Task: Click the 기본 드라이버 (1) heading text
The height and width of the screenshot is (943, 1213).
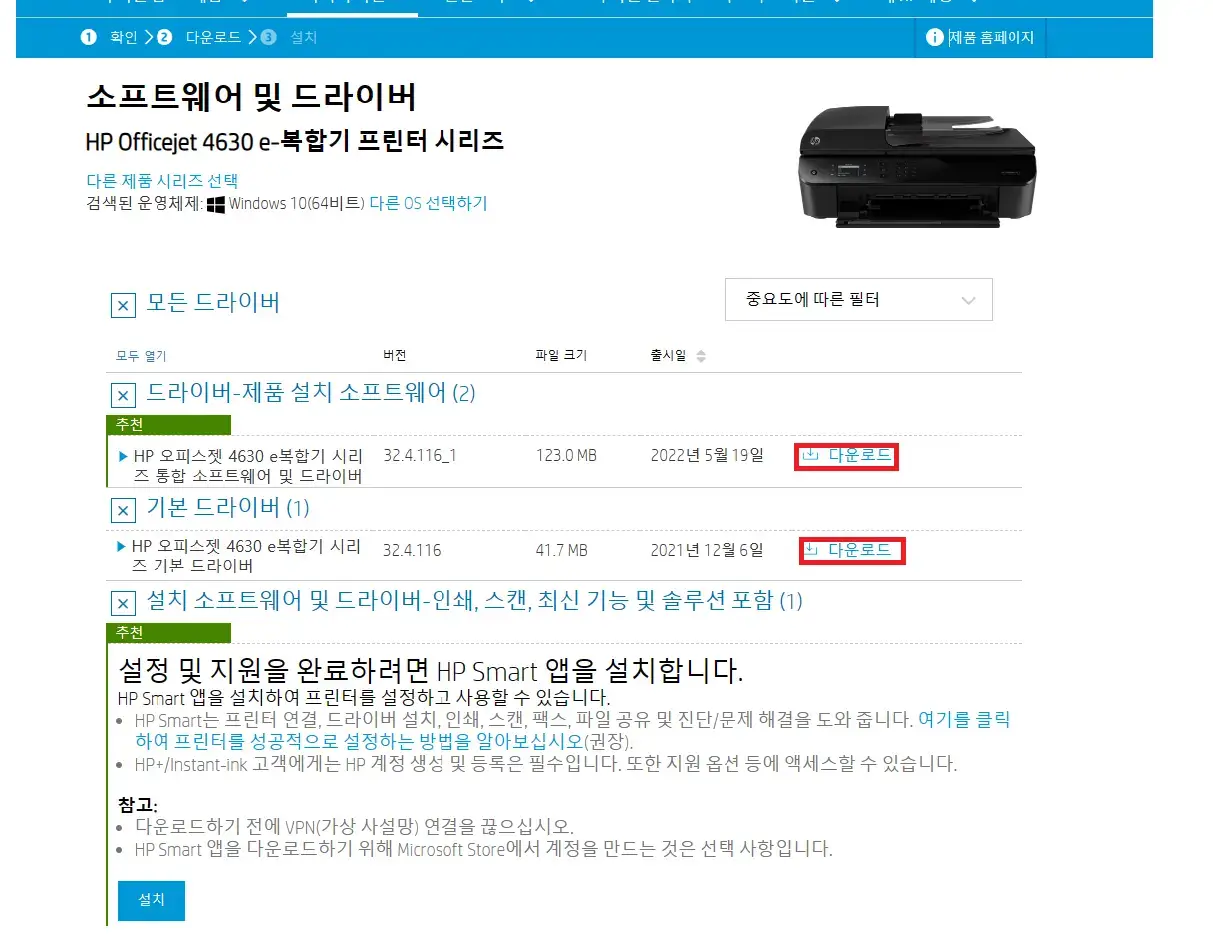Action: pos(228,508)
